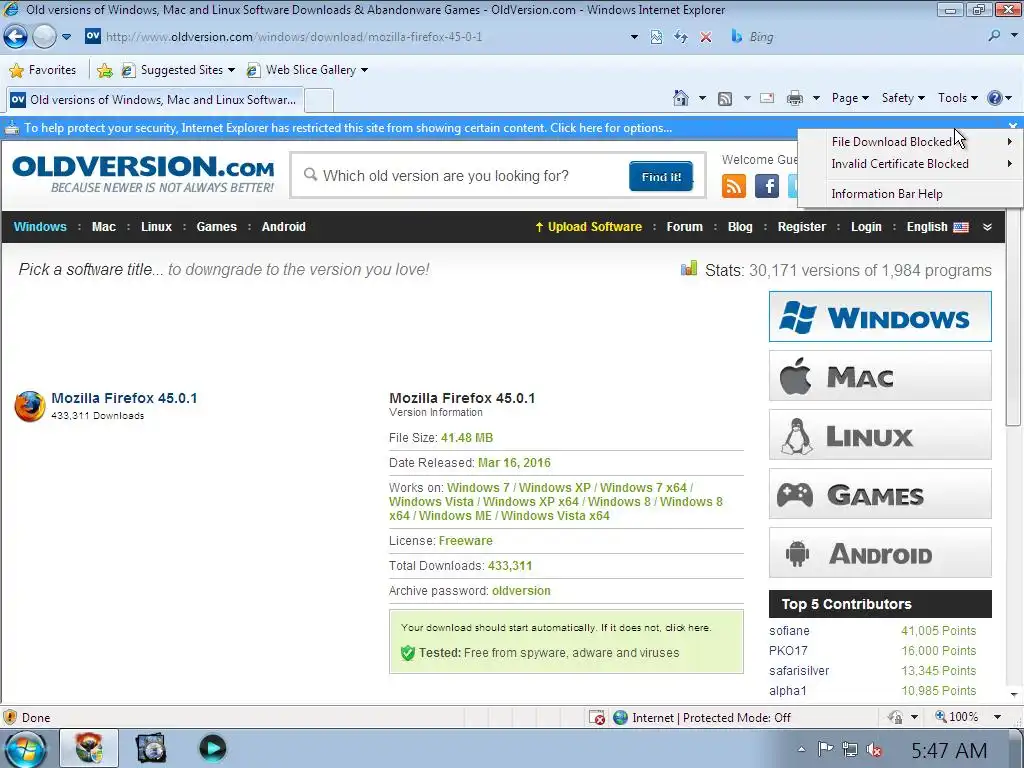Viewport: 1024px width, 768px height.
Task: Click the popup blocker status bar icon
Action: [596, 718]
